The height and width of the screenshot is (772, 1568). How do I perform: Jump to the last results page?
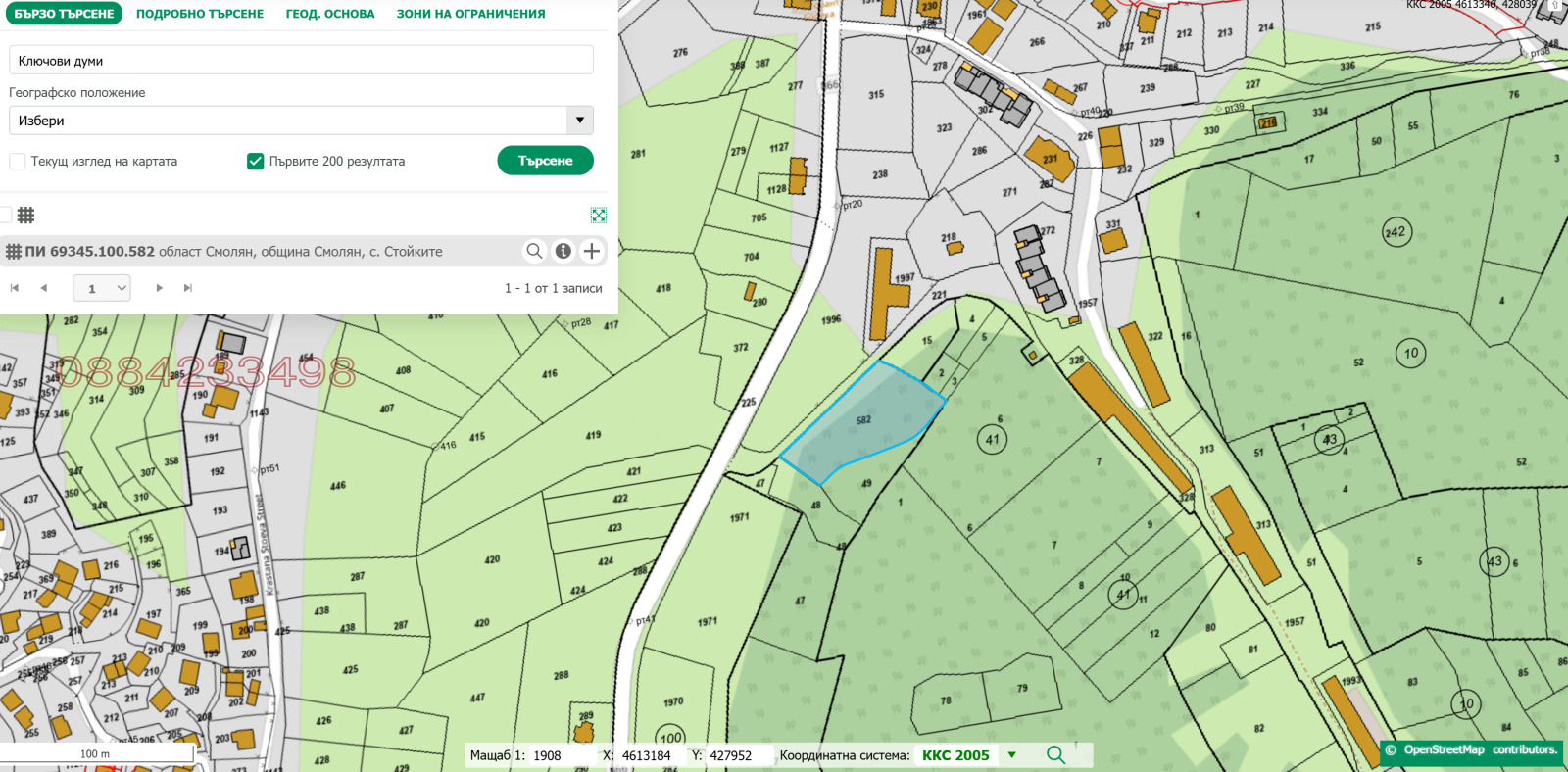(188, 288)
